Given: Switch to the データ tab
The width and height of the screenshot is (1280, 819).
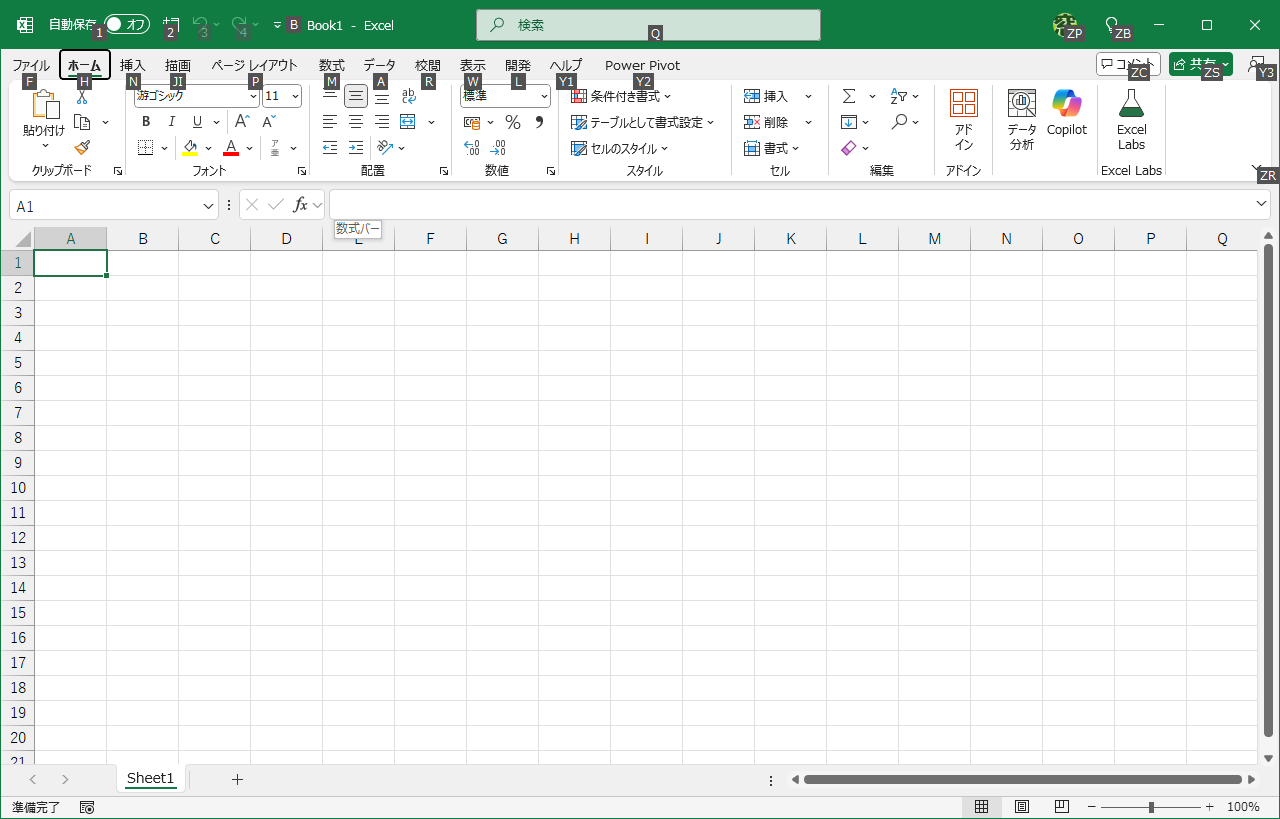Looking at the screenshot, I should pos(380,65).
